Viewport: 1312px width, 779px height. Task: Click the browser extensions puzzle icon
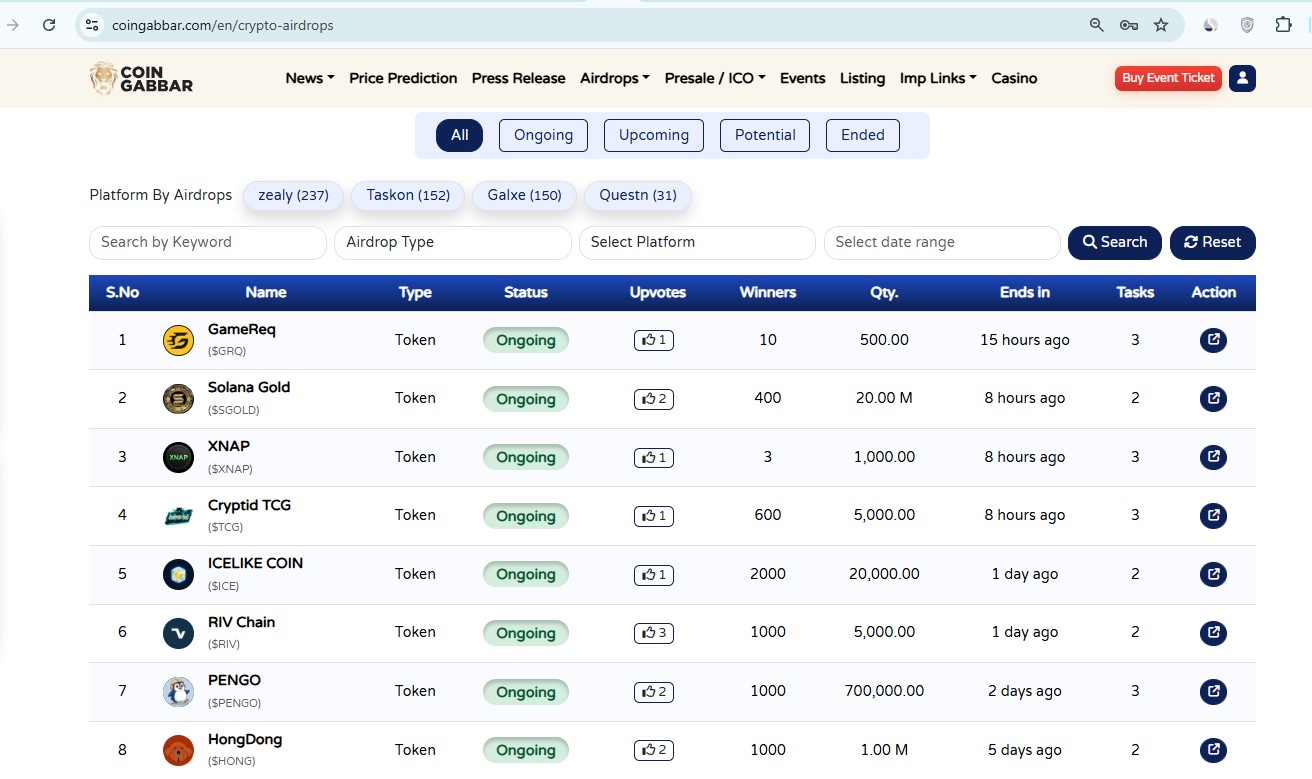tap(1283, 25)
